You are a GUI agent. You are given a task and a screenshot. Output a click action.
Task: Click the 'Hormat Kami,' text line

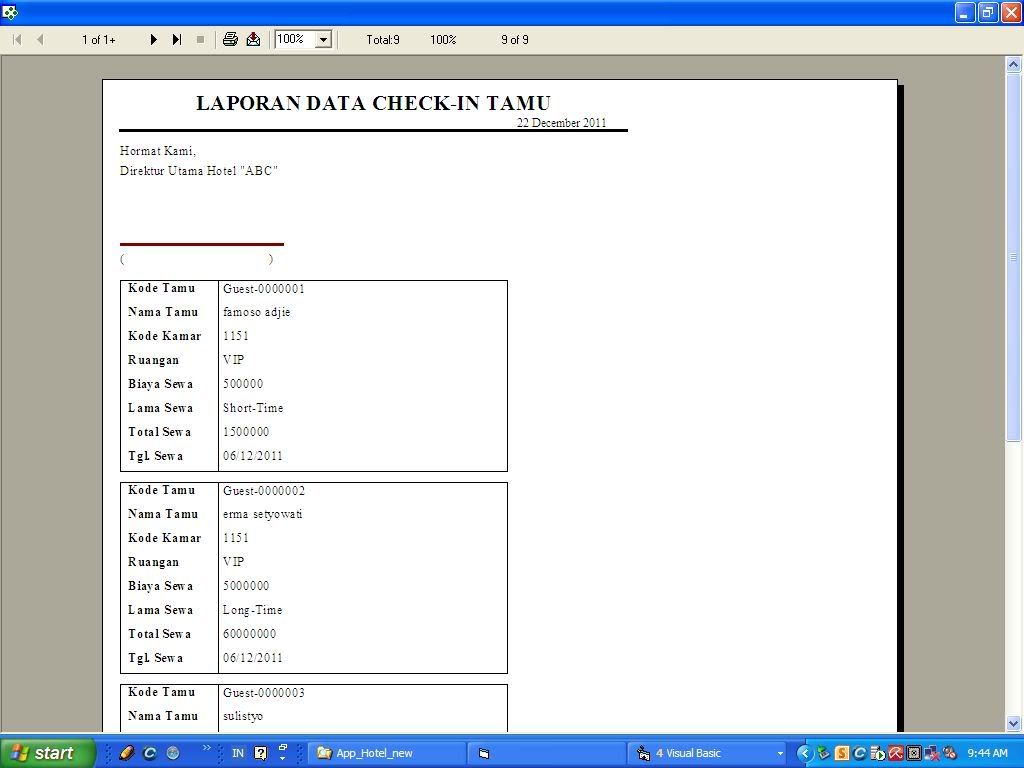[x=158, y=151]
